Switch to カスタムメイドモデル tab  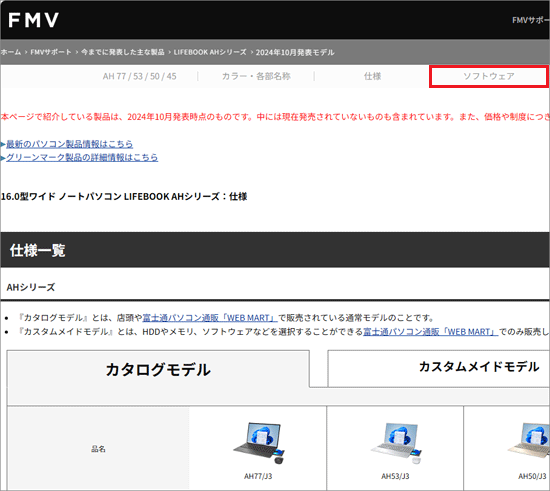438,368
